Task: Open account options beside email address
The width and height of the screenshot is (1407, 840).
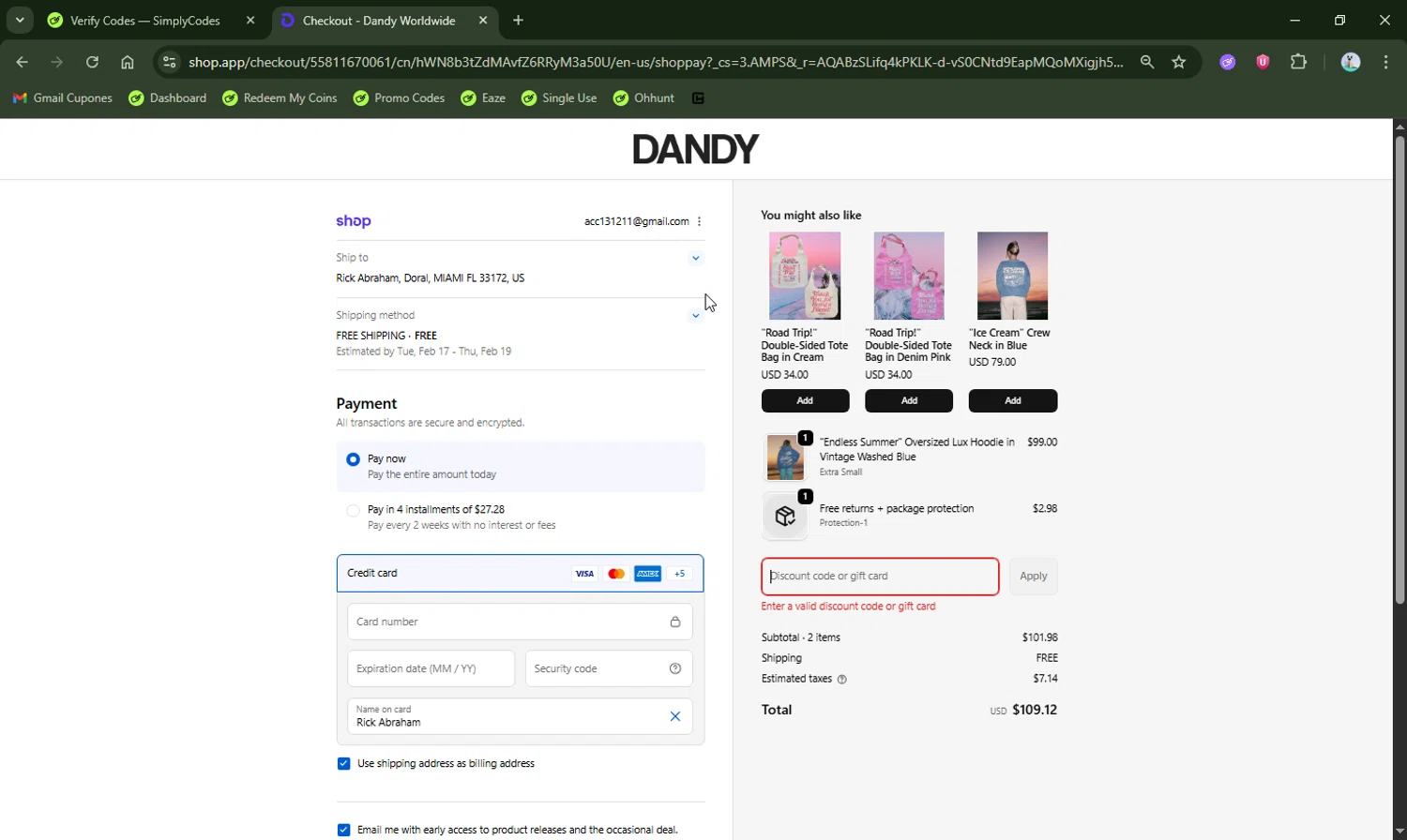Action: click(700, 221)
